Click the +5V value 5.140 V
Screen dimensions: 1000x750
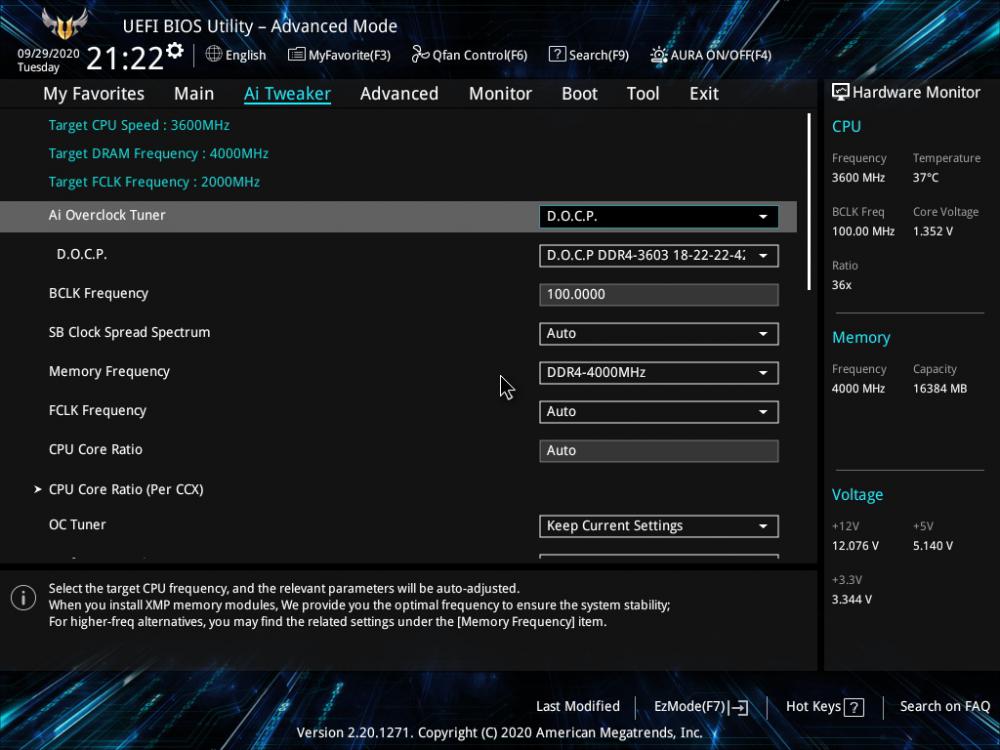933,546
